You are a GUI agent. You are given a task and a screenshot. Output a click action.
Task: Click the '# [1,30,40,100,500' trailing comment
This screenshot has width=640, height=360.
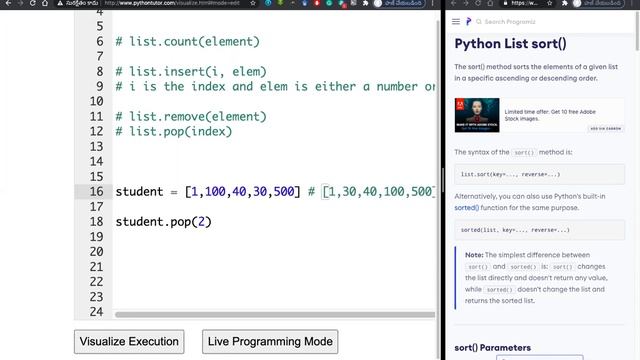tap(371, 191)
